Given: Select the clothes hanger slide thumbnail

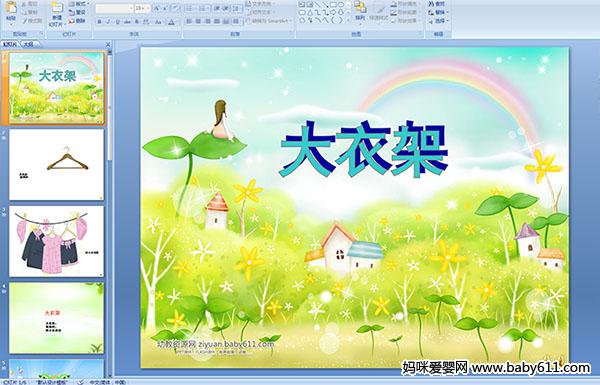Looking at the screenshot, I should click(57, 165).
